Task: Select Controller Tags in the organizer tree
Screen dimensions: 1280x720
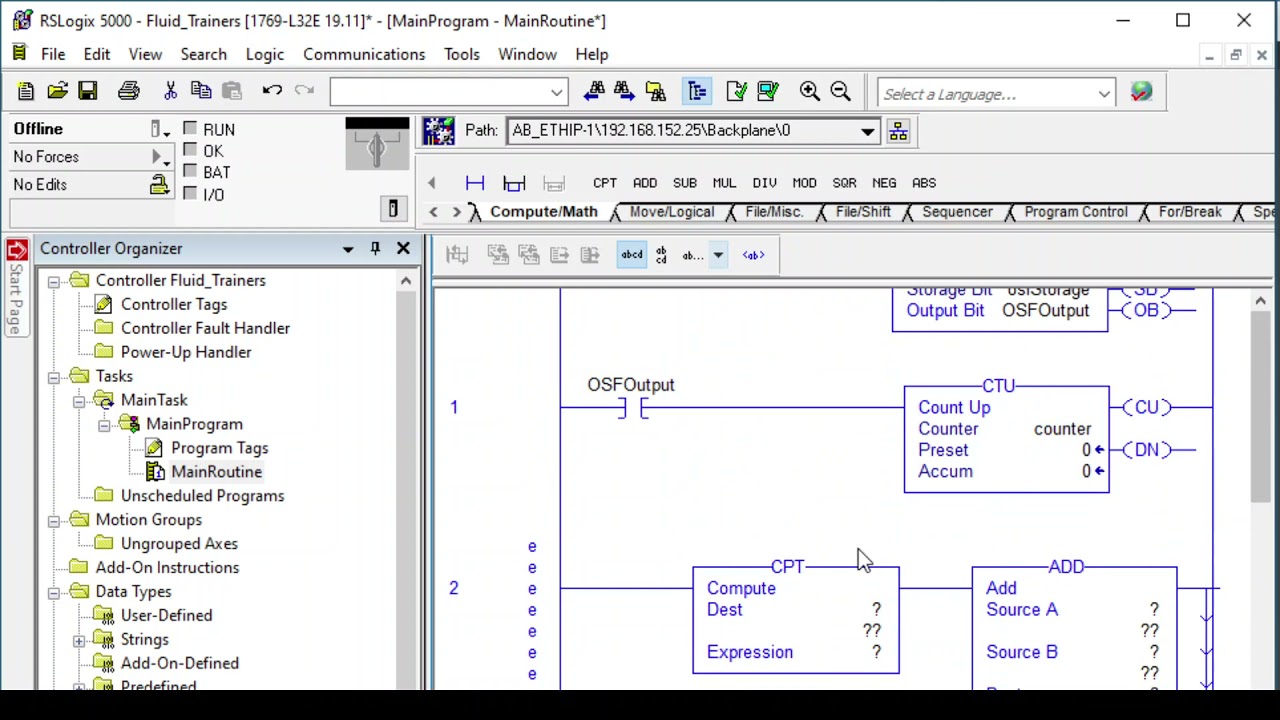Action: click(x=174, y=304)
